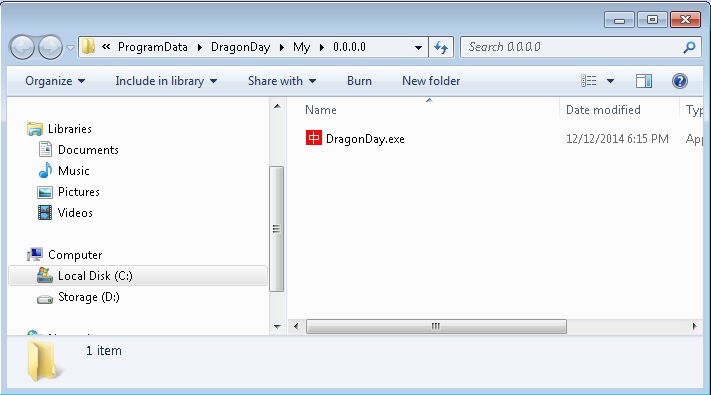Viewport: 711px width, 395px height.
Task: Select Documents library
Action: [88, 150]
